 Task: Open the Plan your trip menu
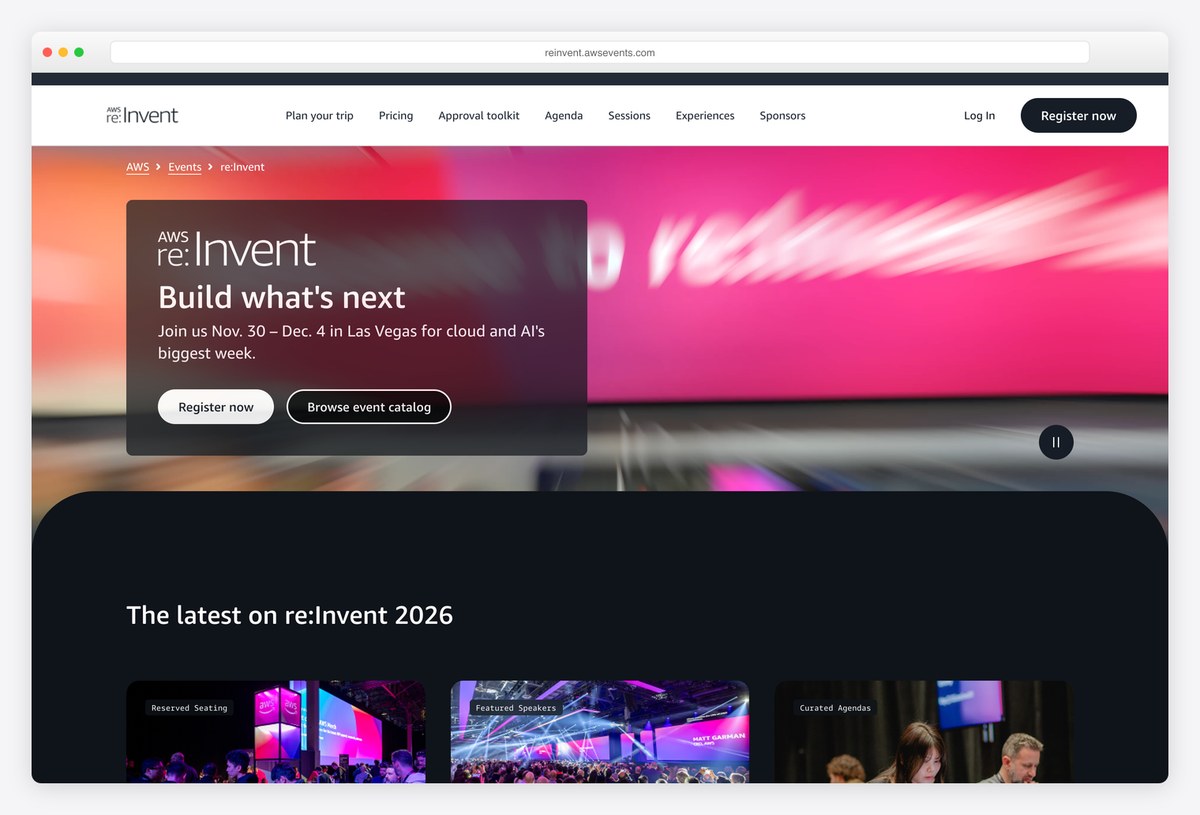(x=319, y=116)
